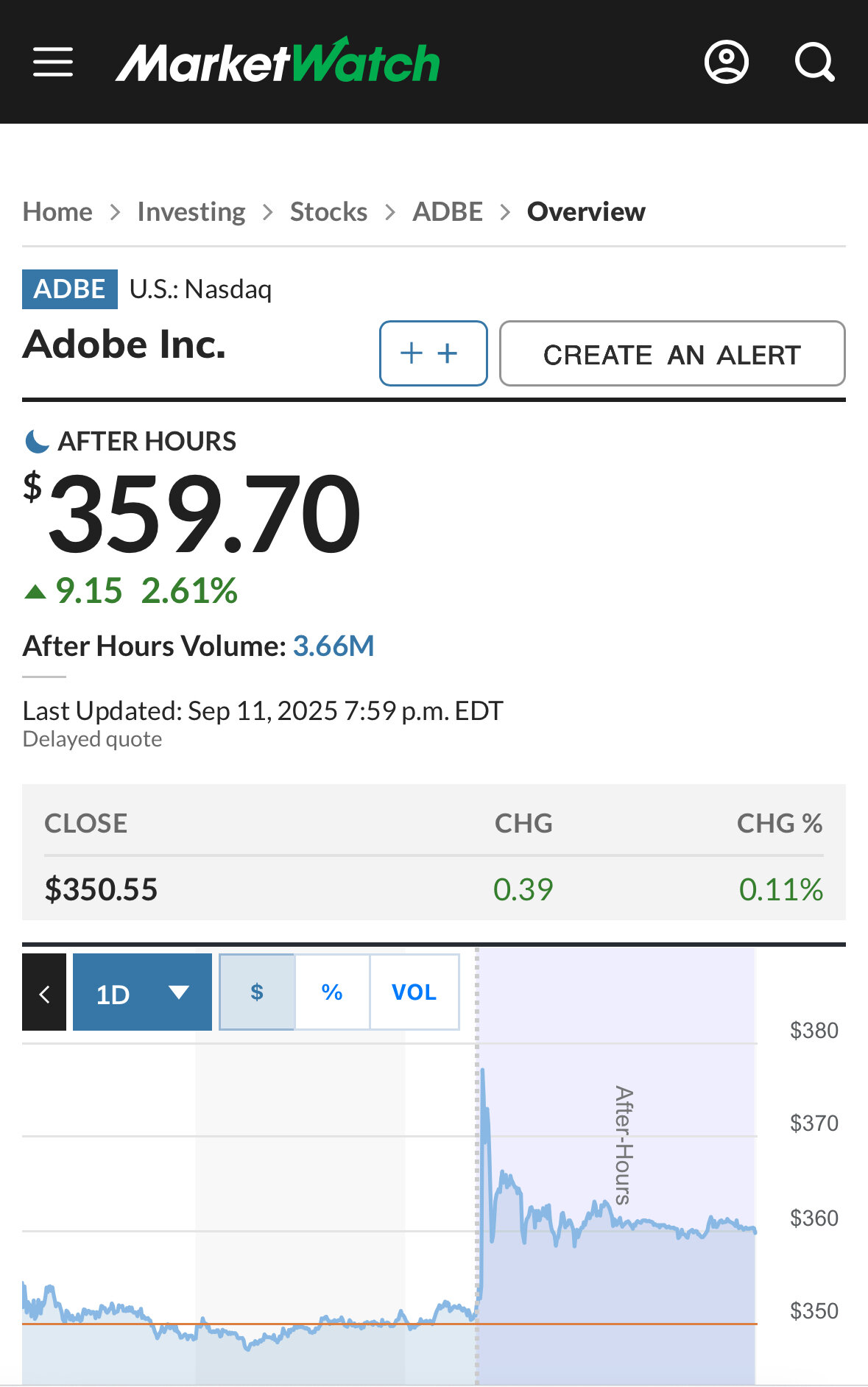The height and width of the screenshot is (1387, 868).
Task: Click the add-to-watchlist plus button
Action: [x=433, y=353]
